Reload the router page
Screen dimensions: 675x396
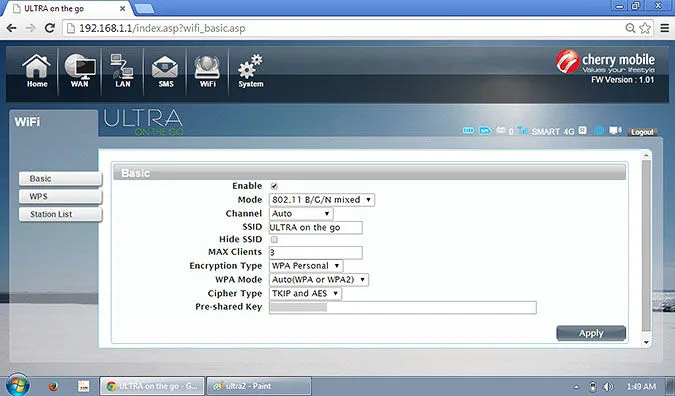50,28
